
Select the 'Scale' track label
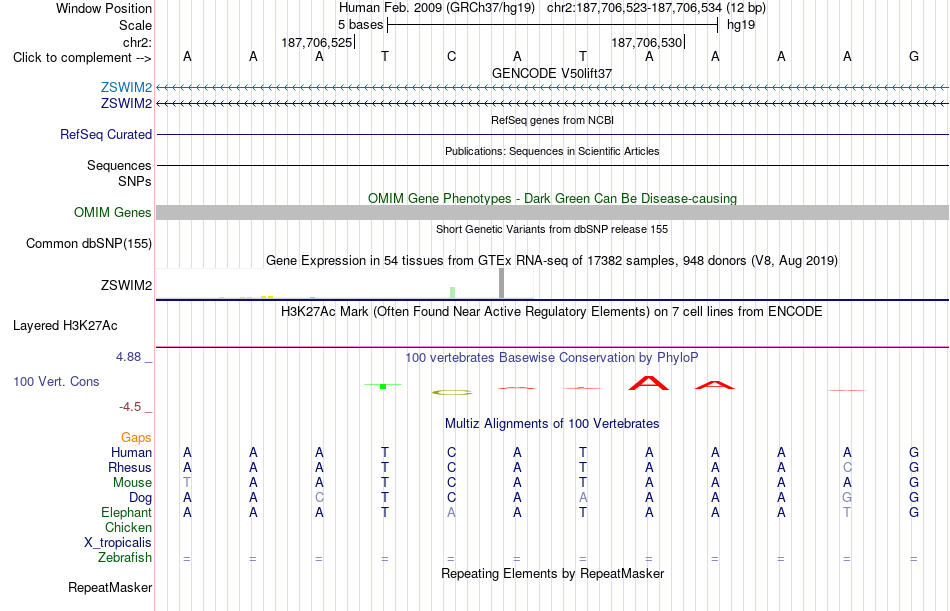click(x=135, y=25)
